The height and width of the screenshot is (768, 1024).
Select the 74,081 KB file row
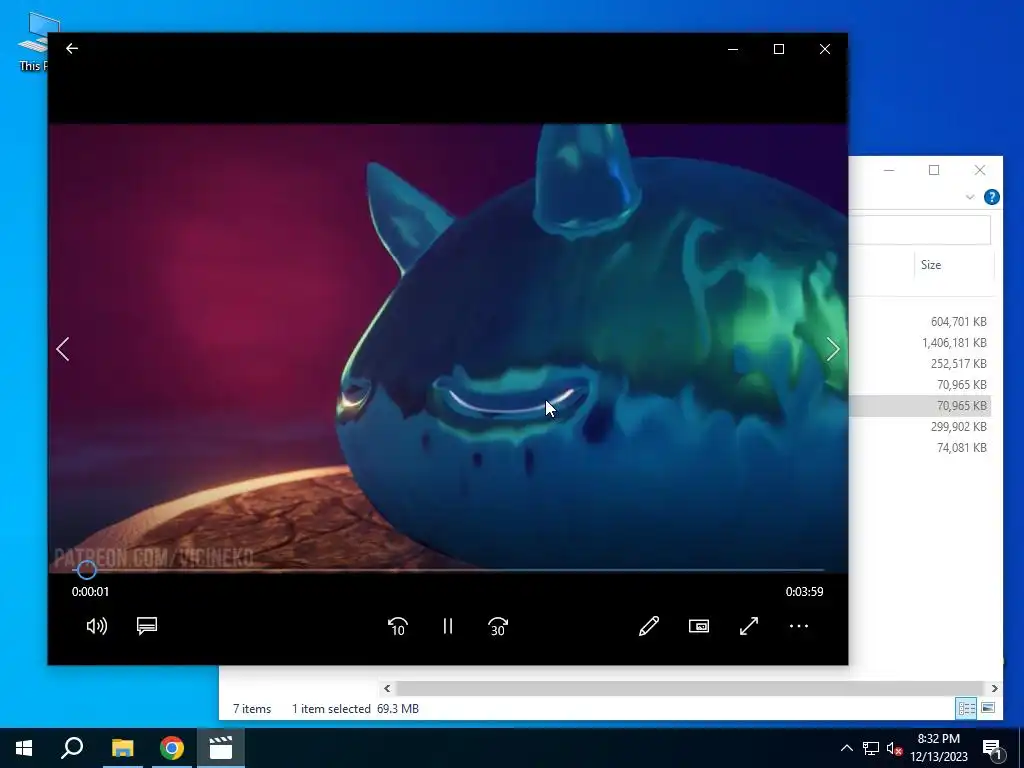[x=920, y=447]
